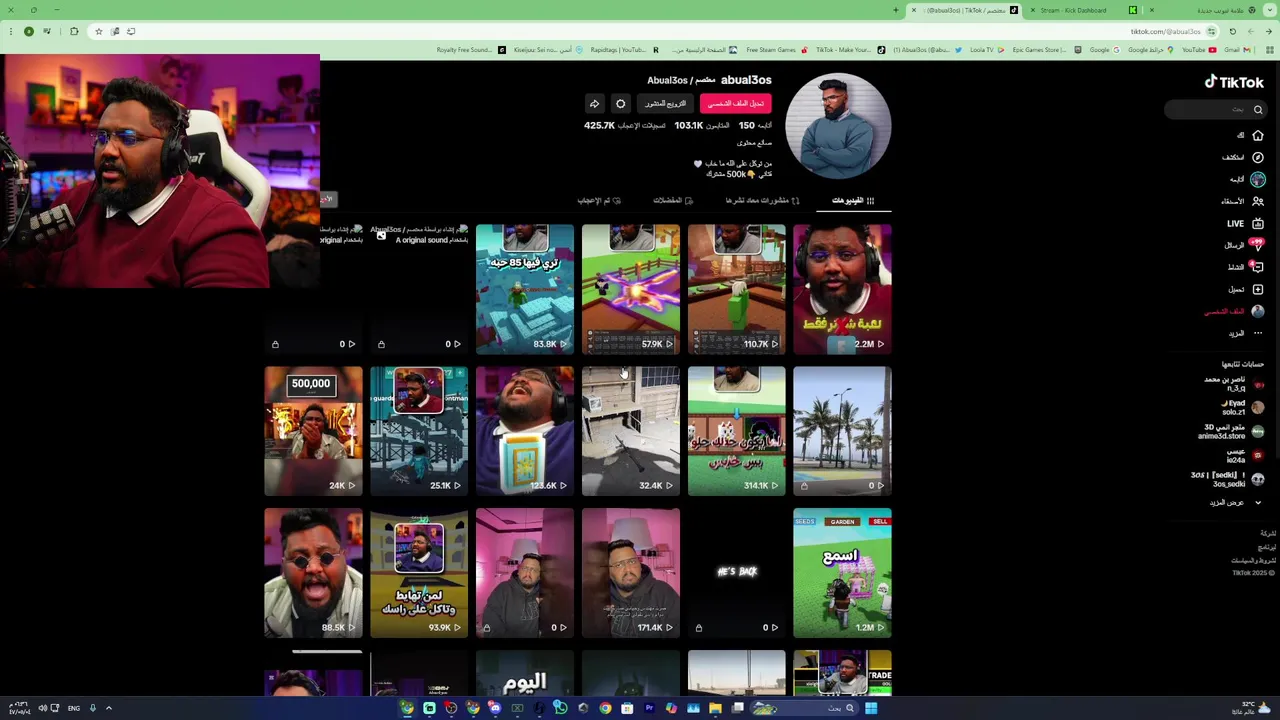Open Messages with the 99+ badge
Screen dimensions: 1280x720
[1257, 244]
